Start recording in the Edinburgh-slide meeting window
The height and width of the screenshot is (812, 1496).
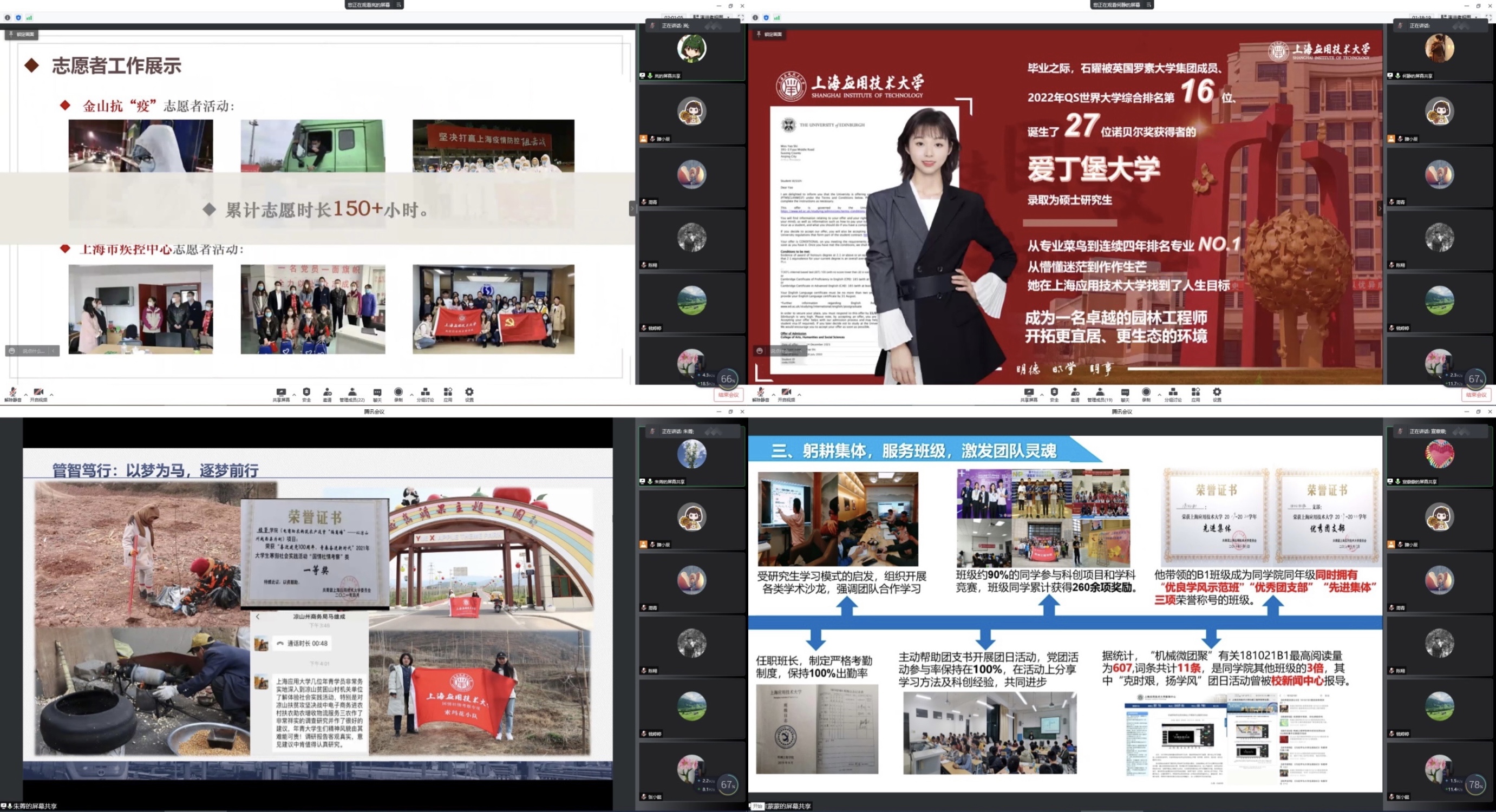1146,393
